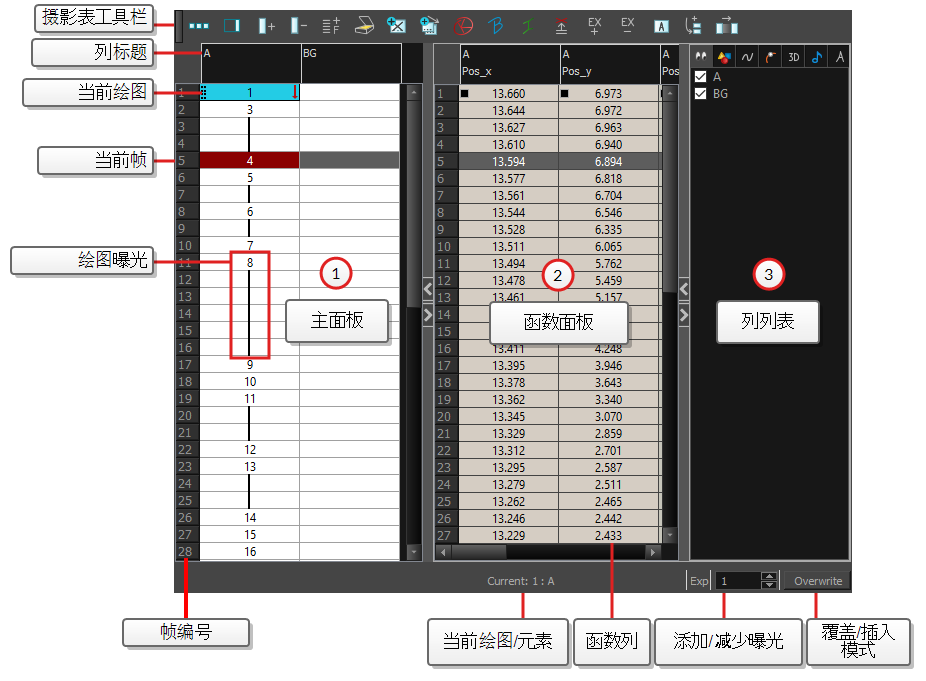
Task: Click the Increase Exposure EX+ icon
Action: [595, 23]
